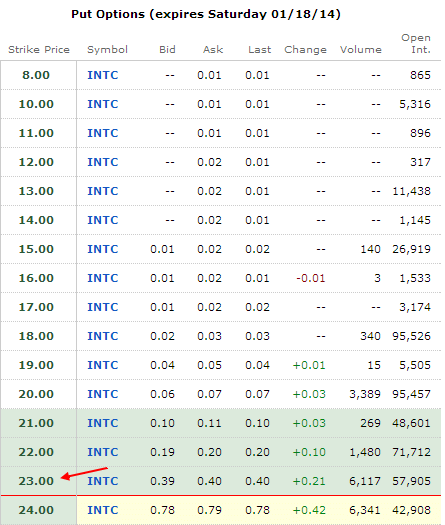
Task: Click the Volume column header
Action: [361, 50]
